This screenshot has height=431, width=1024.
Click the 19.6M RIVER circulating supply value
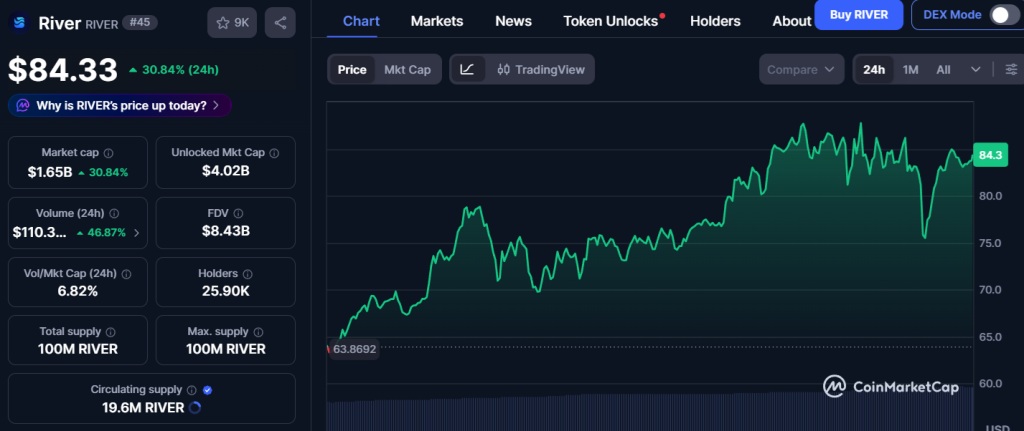pyautogui.click(x=143, y=408)
